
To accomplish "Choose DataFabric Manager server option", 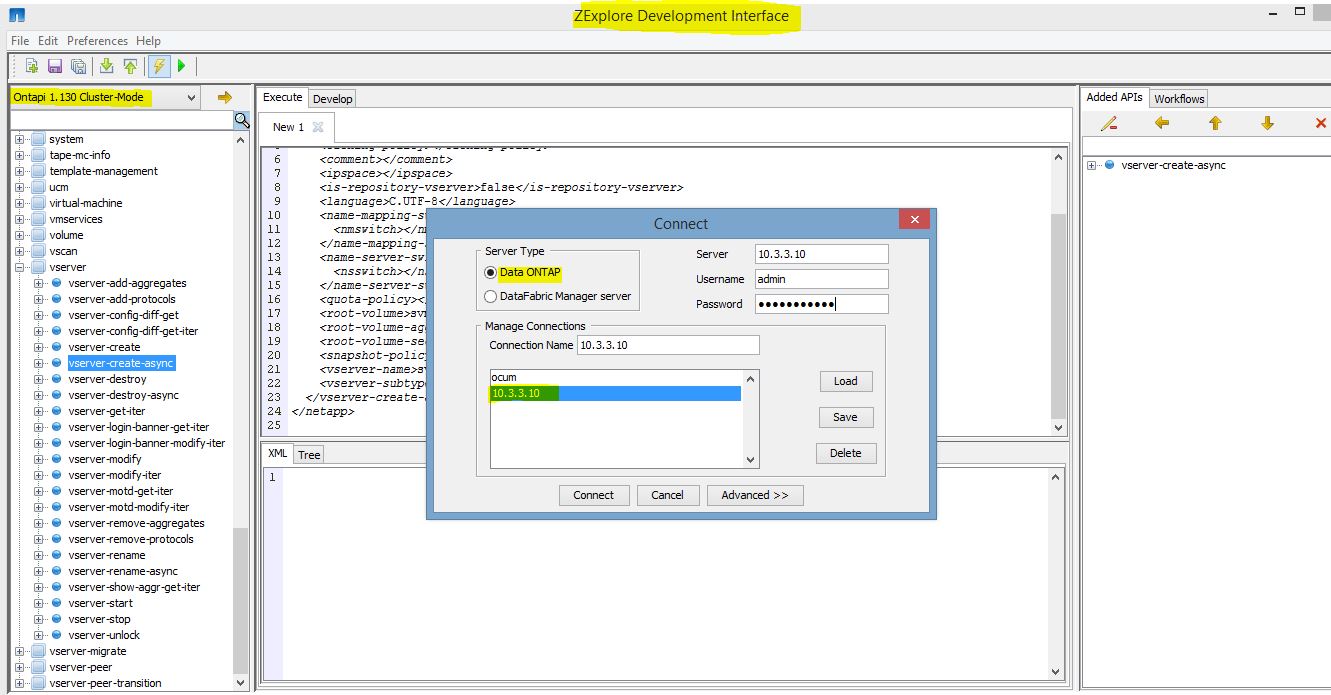I will coord(490,294).
